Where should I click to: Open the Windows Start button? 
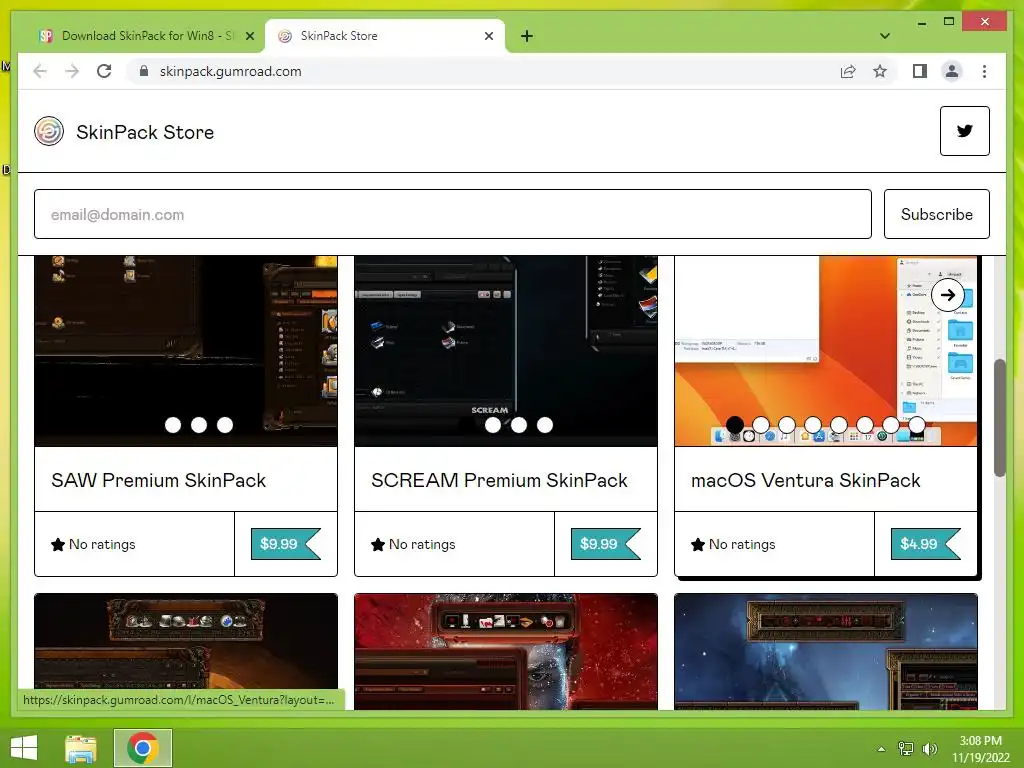pyautogui.click(x=24, y=748)
